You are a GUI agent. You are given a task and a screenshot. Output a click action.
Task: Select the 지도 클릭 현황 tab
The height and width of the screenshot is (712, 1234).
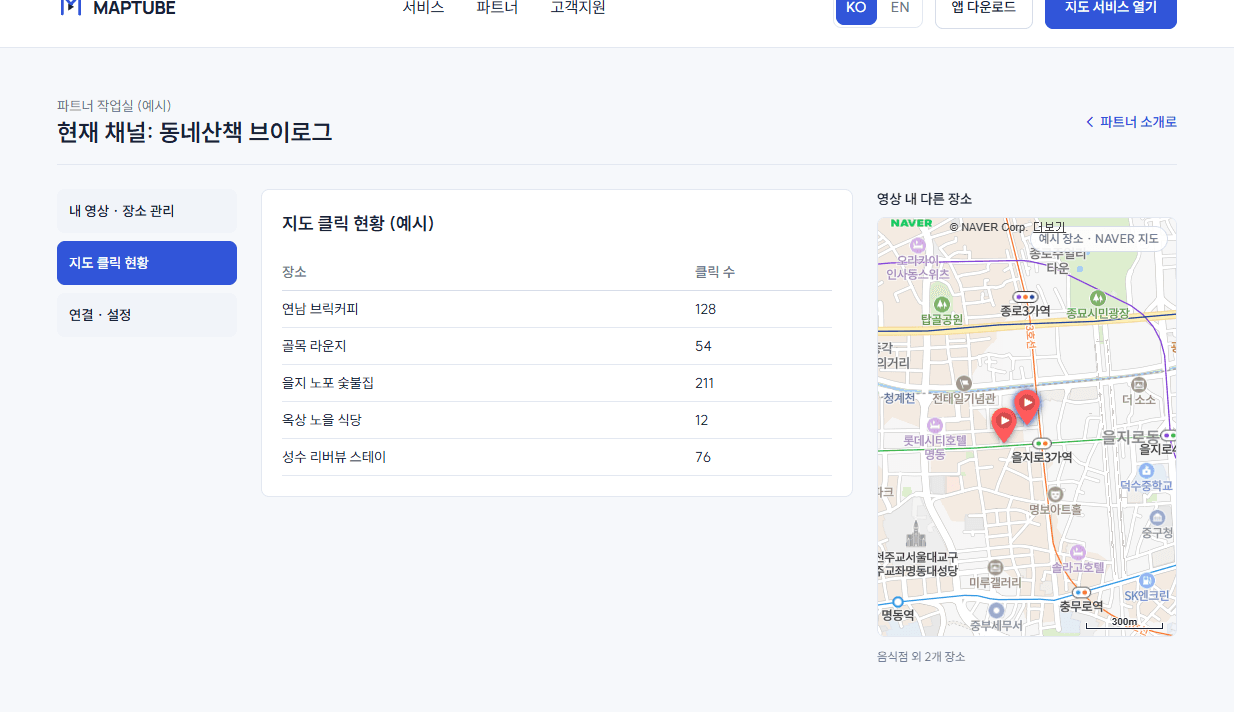[147, 263]
